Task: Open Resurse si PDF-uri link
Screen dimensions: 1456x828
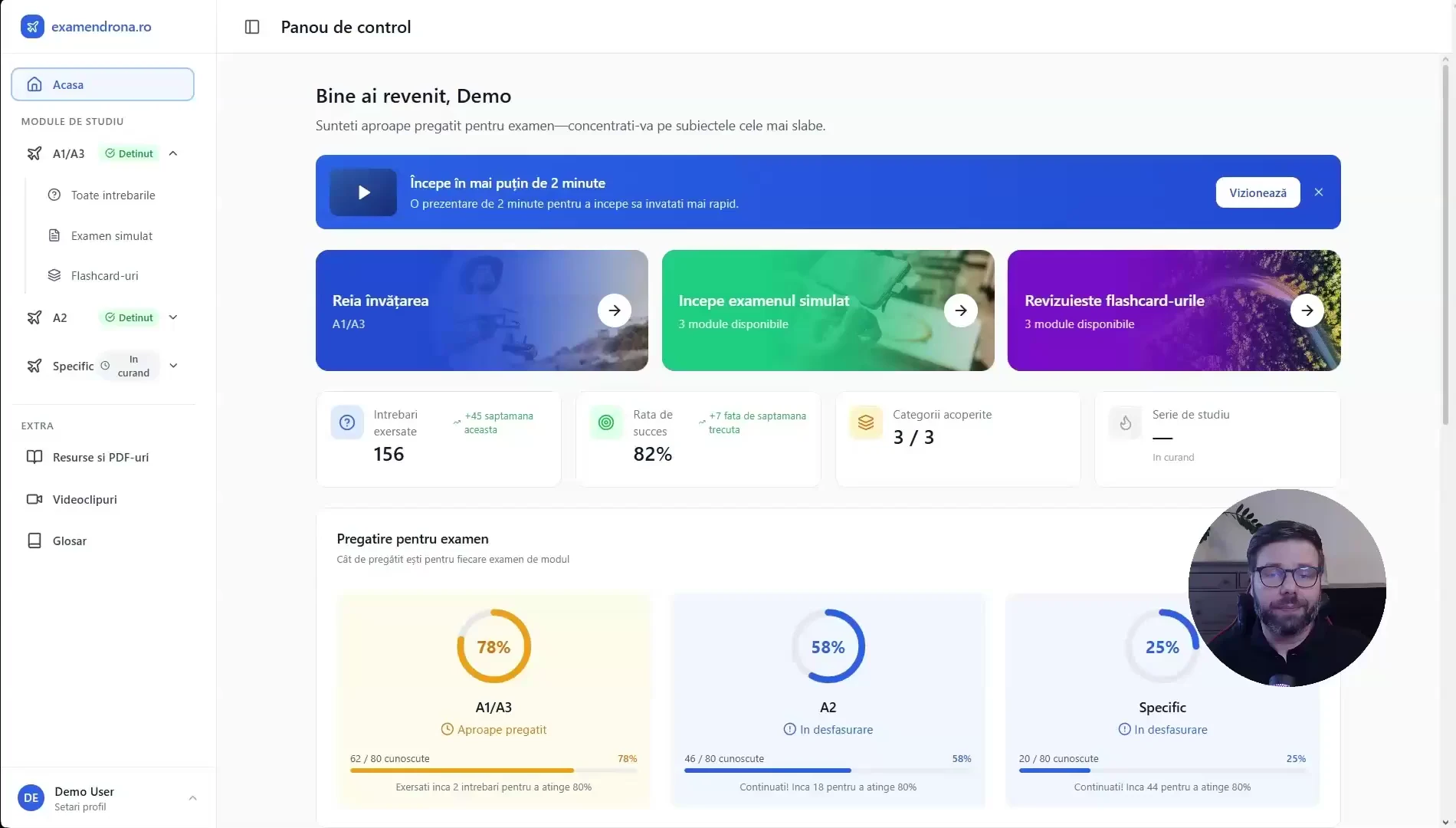Action: 103,457
